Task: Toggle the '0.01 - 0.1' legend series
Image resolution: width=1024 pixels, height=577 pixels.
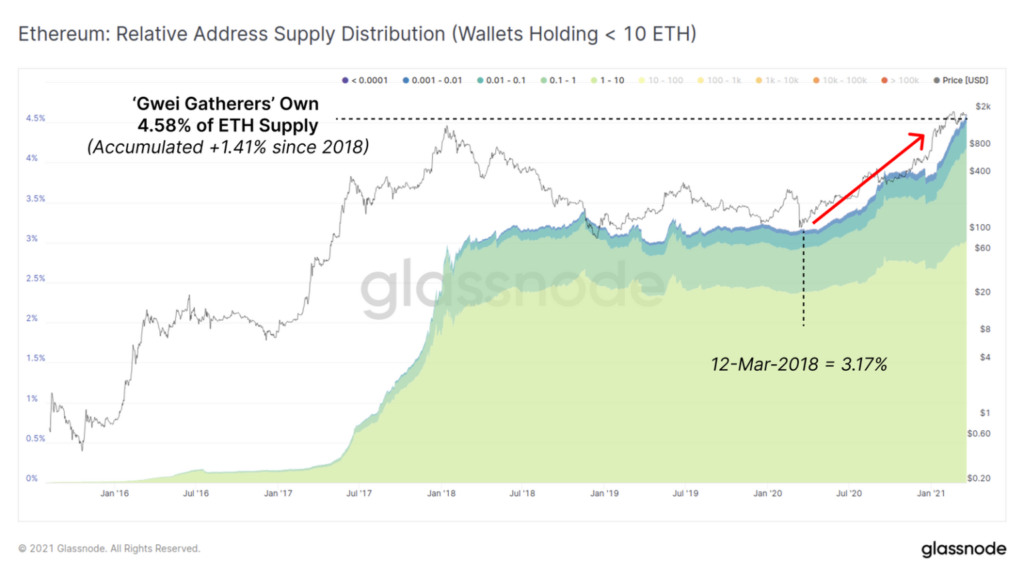Action: pyautogui.click(x=502, y=80)
